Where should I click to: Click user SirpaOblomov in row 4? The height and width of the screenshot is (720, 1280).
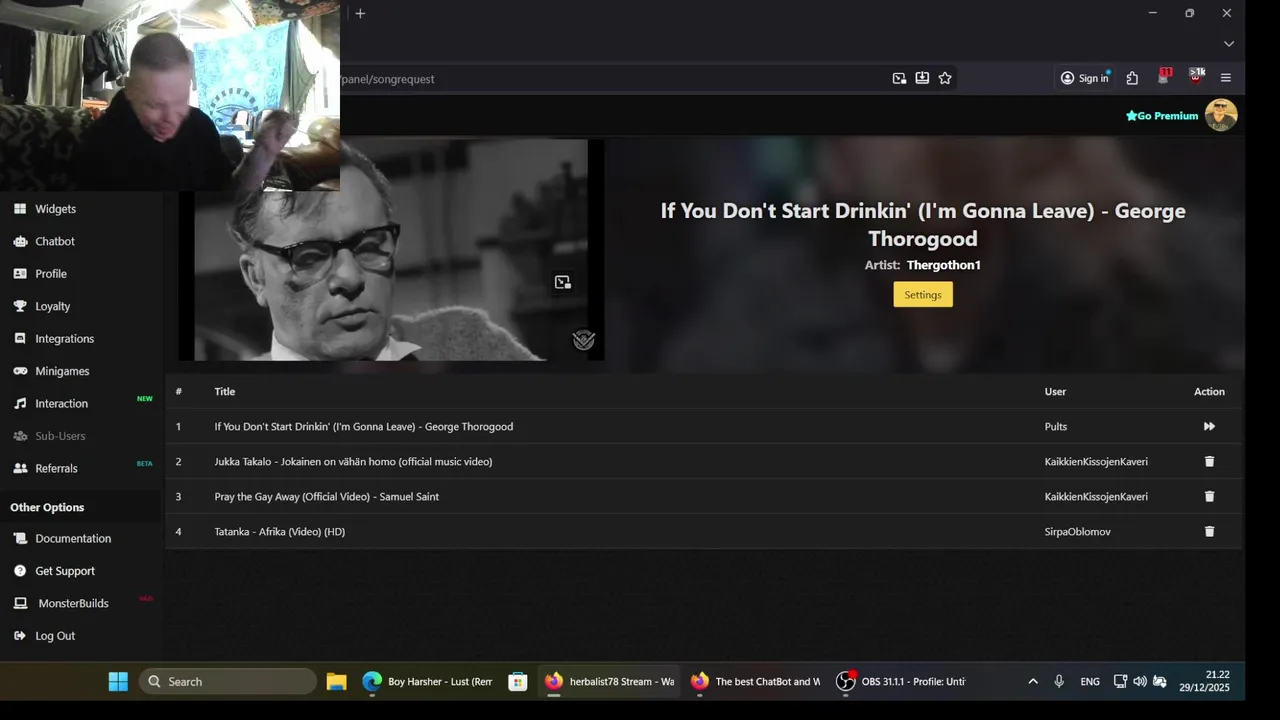pos(1078,531)
